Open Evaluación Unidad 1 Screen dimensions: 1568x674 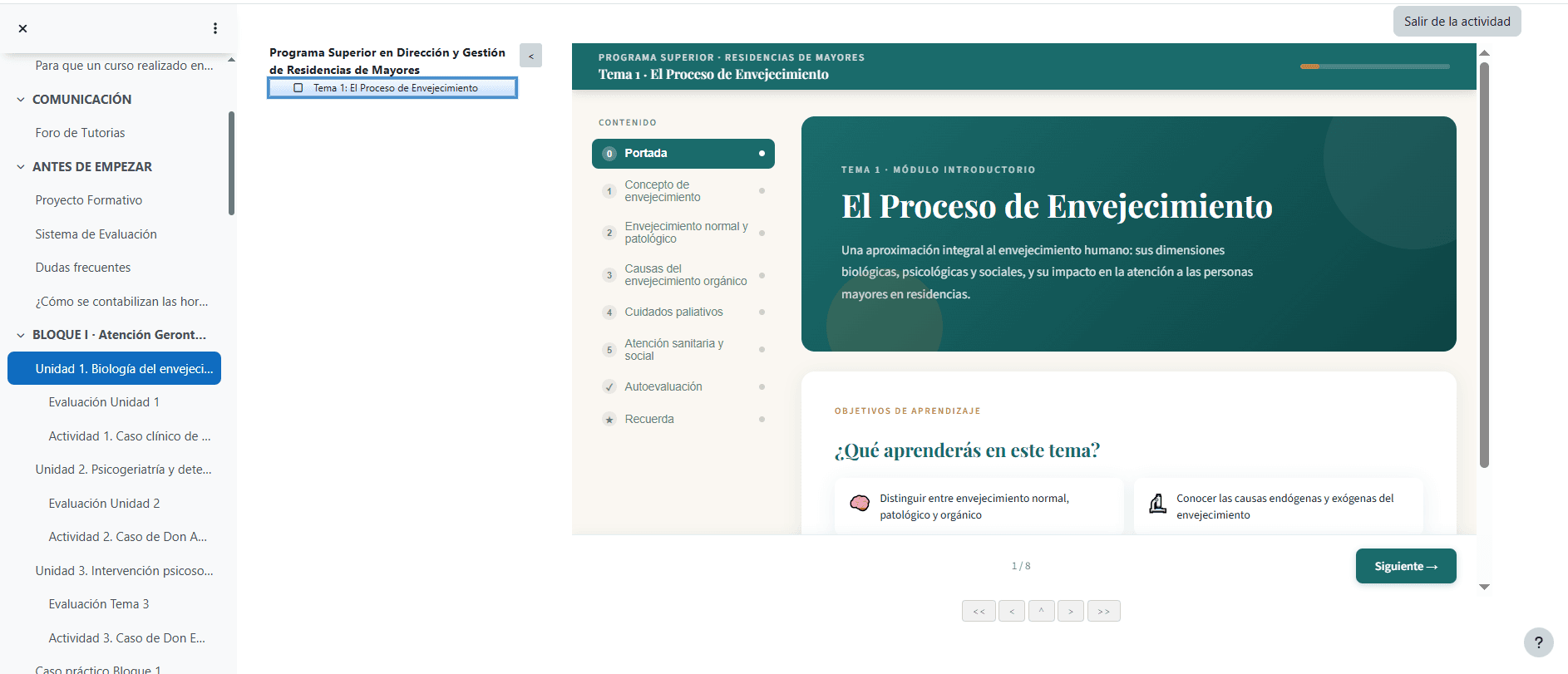tap(104, 402)
